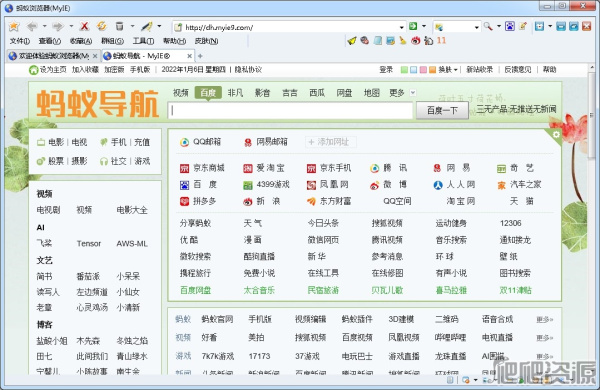Open the trash bin dropdown arrow
This screenshot has width=600, height=390.
132,26
